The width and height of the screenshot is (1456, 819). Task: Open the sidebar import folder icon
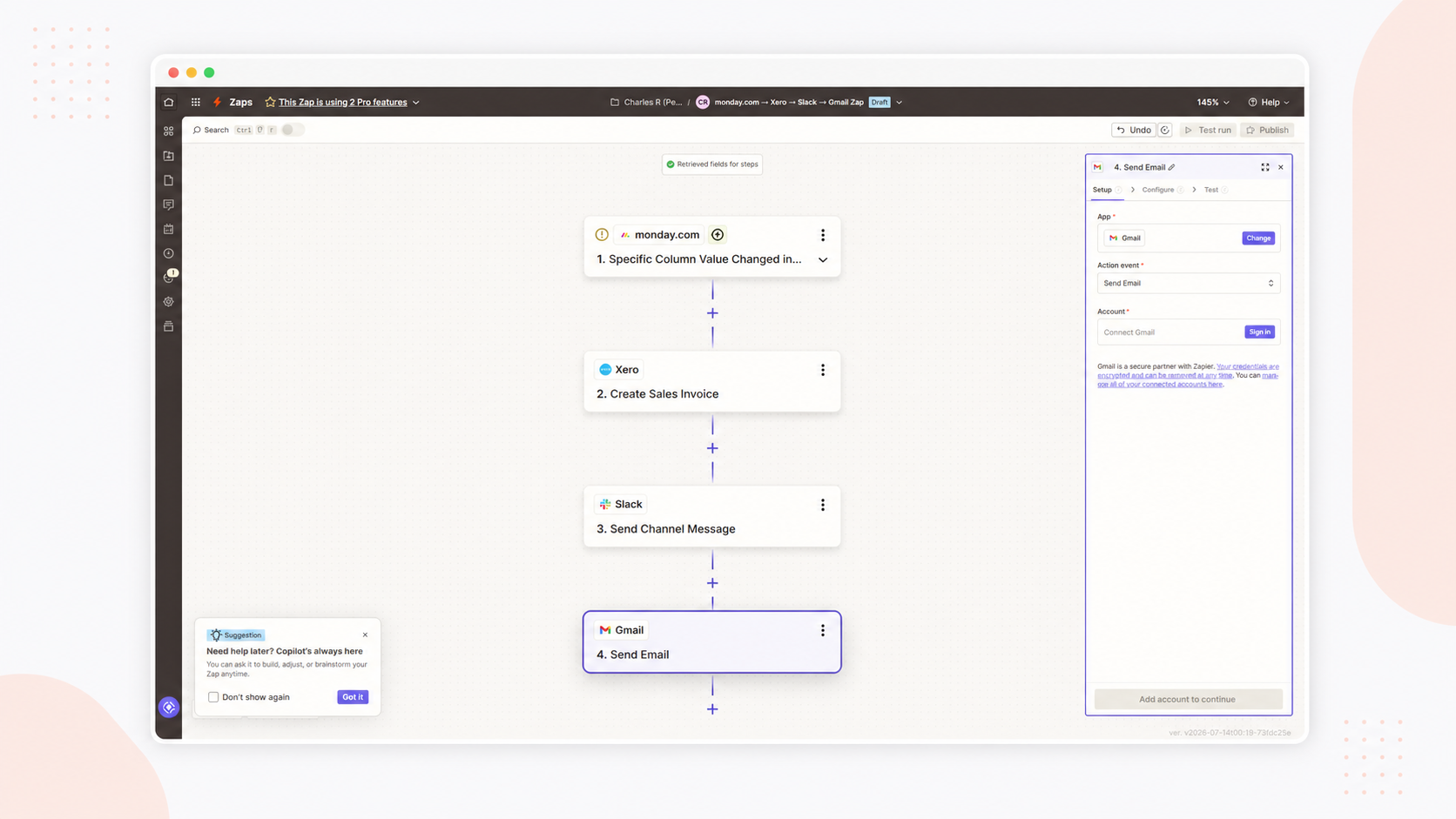coord(169,156)
